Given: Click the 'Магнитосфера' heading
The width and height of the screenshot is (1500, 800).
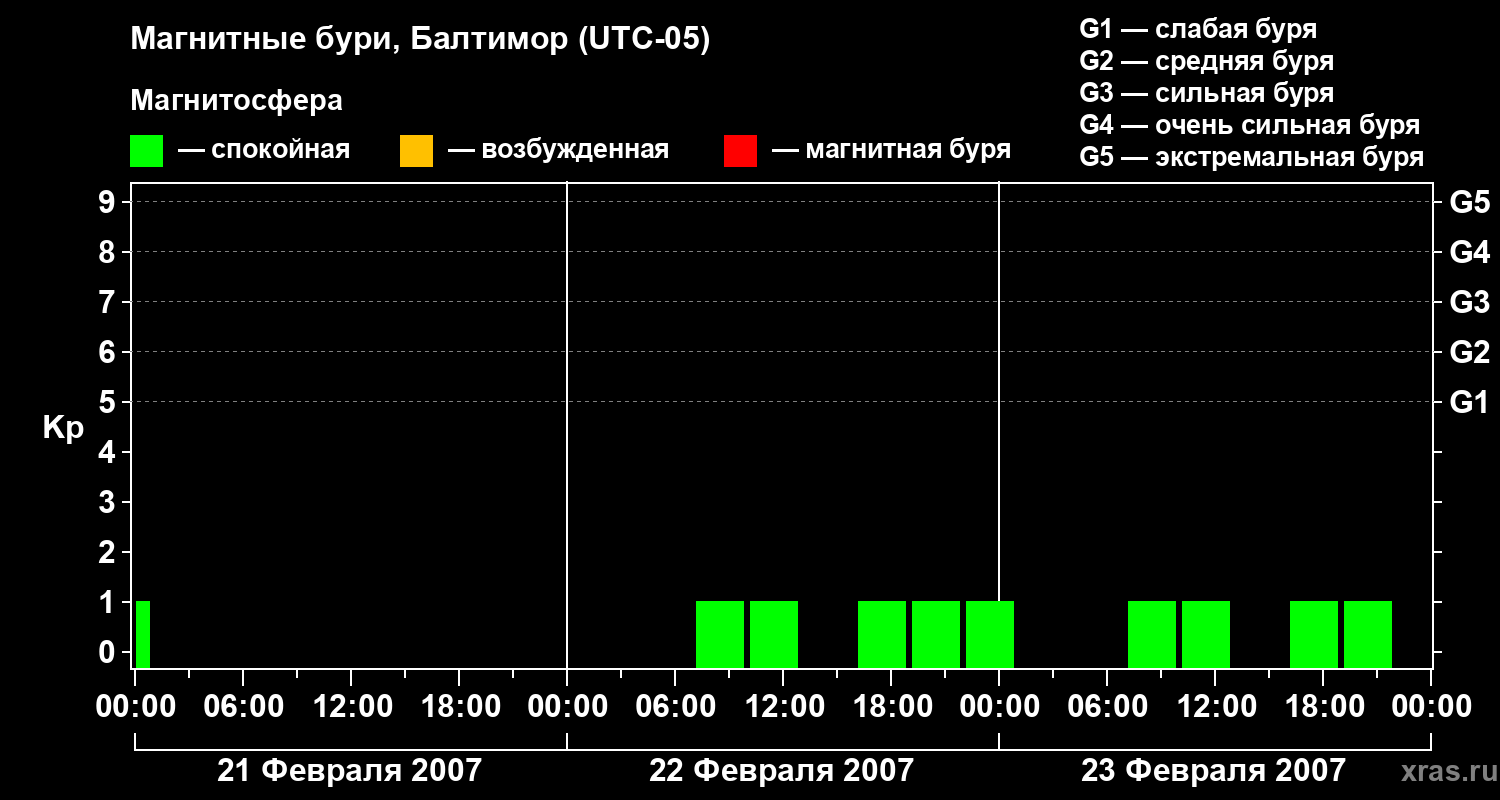Looking at the screenshot, I should [x=236, y=101].
